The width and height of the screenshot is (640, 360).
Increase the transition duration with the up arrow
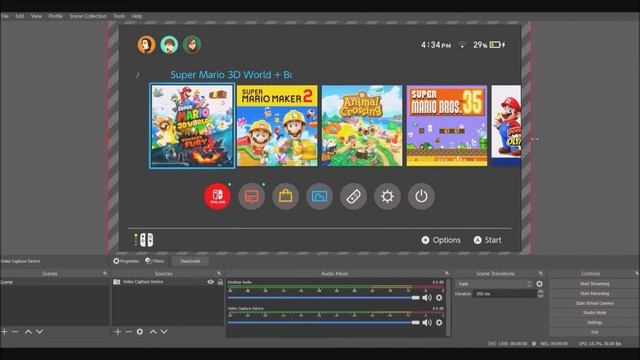(540, 291)
